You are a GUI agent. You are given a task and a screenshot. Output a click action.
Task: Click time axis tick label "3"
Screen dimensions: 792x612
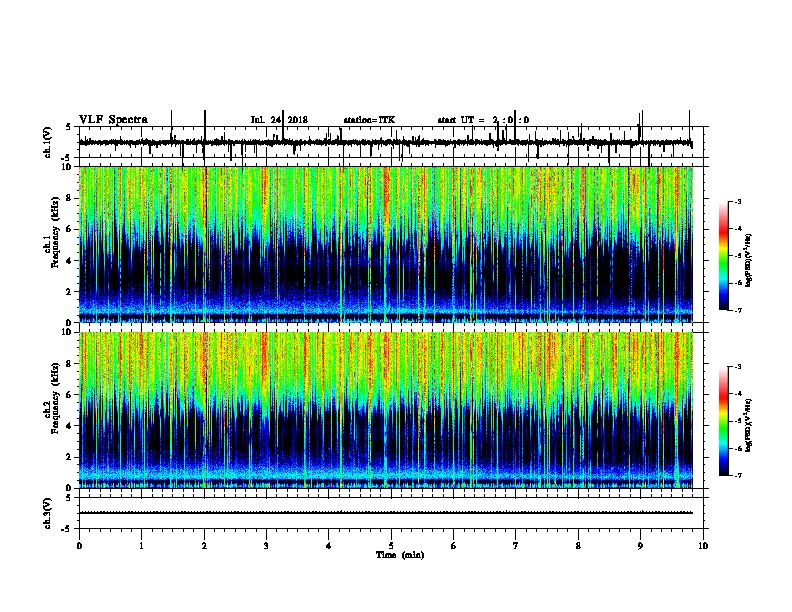(266, 546)
